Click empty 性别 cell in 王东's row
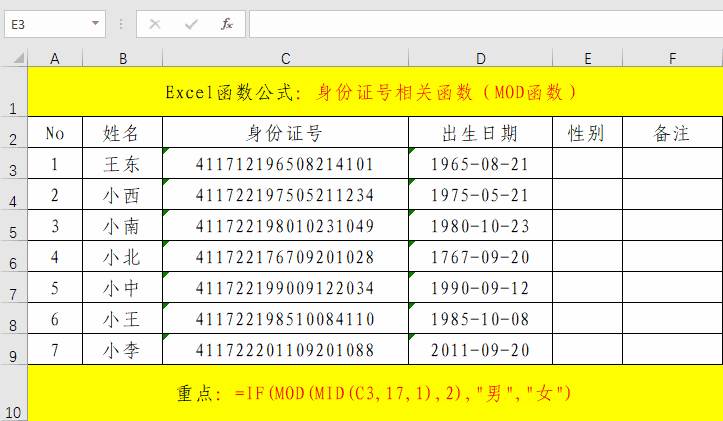This screenshot has width=723, height=421. point(587,164)
